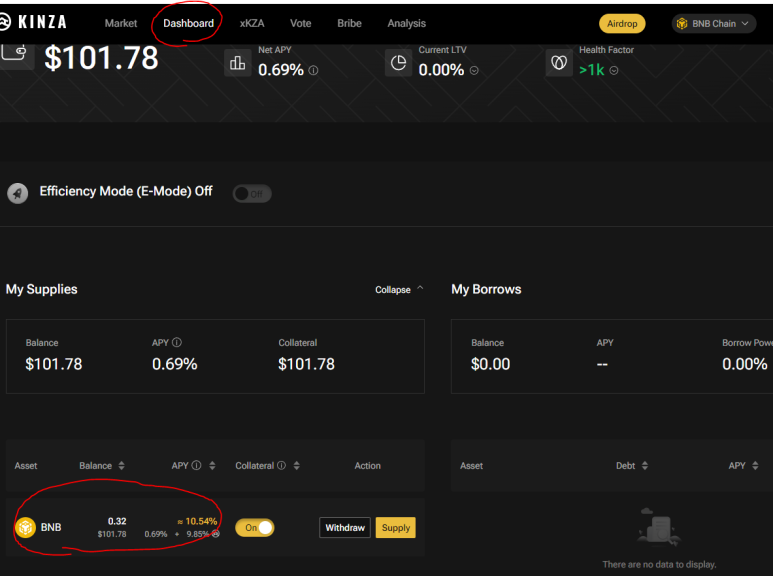Sort supplies by APY column
This screenshot has width=773, height=576.
[212, 466]
